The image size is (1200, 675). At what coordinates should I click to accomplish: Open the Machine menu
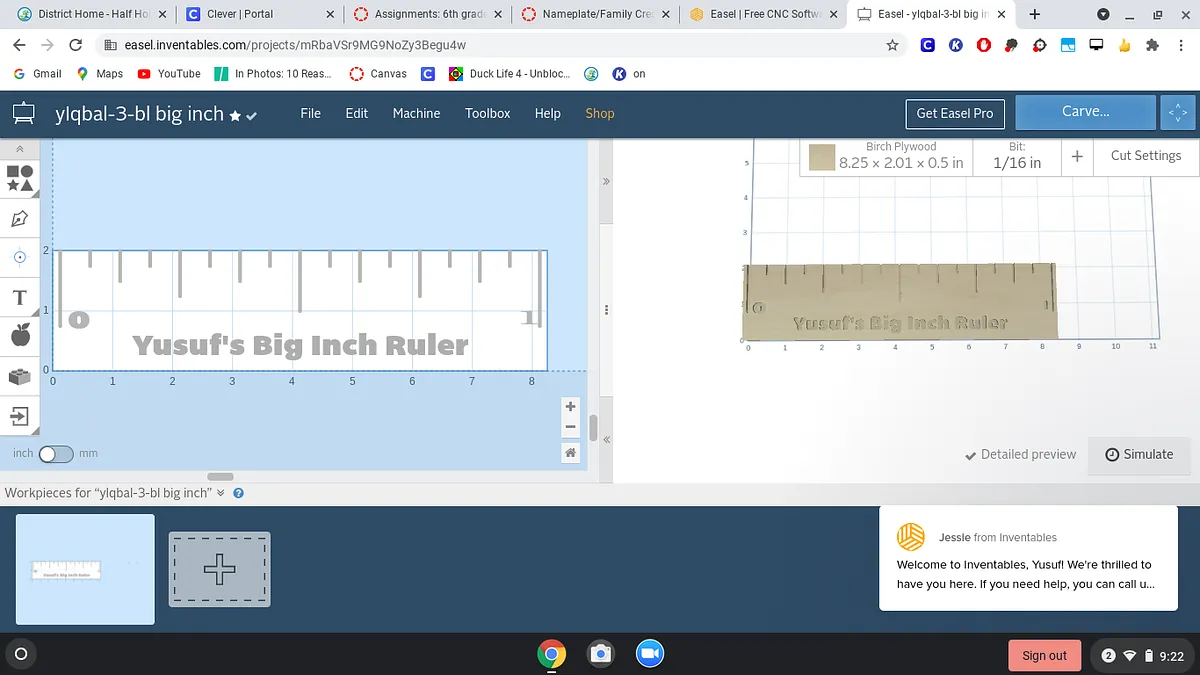416,113
